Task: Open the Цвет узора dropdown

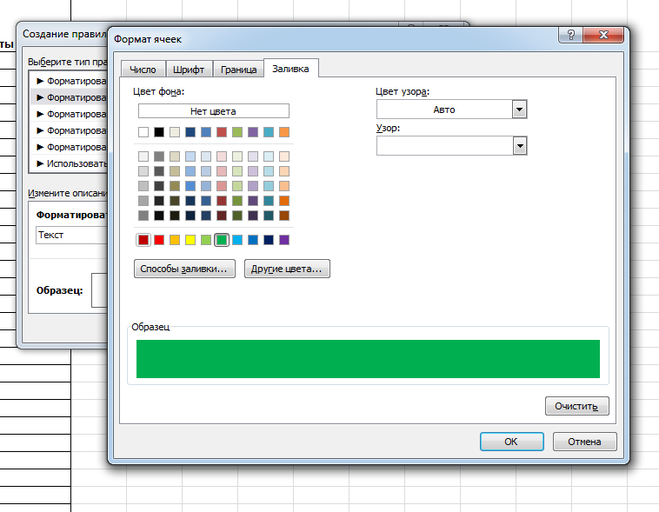Action: pyautogui.click(x=519, y=110)
